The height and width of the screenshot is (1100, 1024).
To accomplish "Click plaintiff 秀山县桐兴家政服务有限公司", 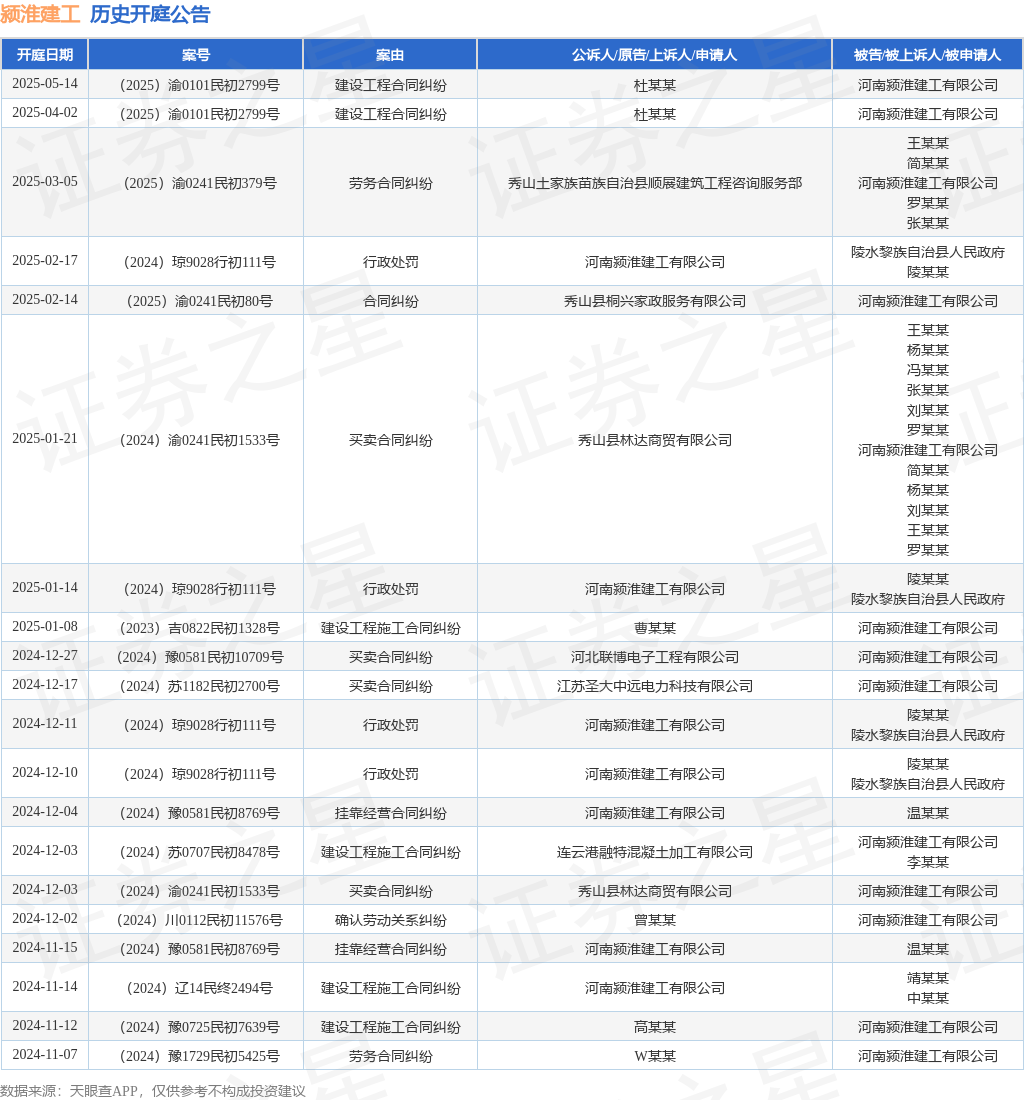I will pos(654,301).
